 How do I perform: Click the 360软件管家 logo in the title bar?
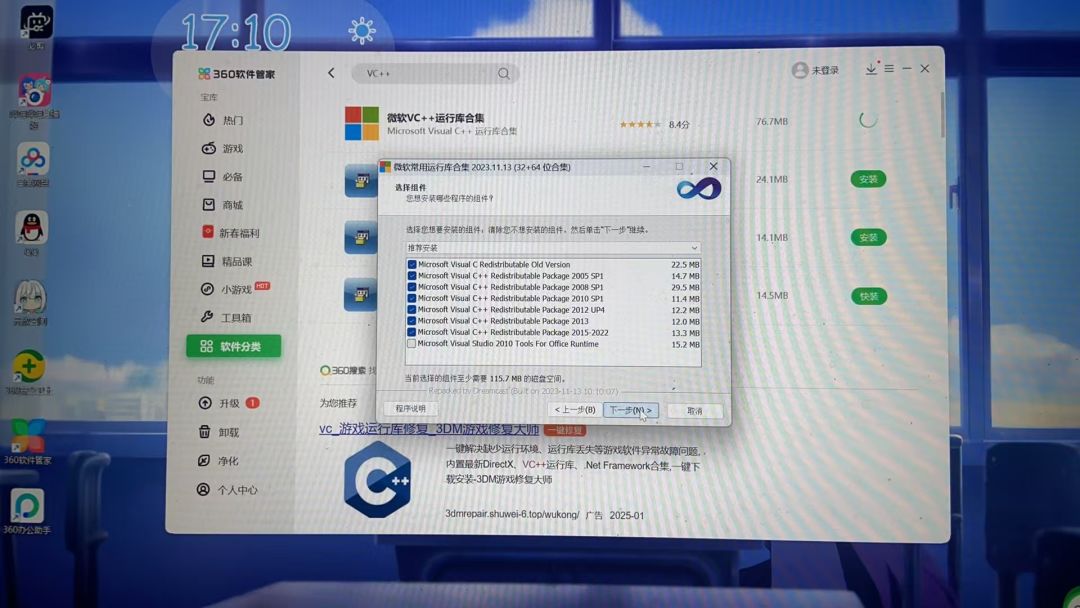pyautogui.click(x=236, y=74)
